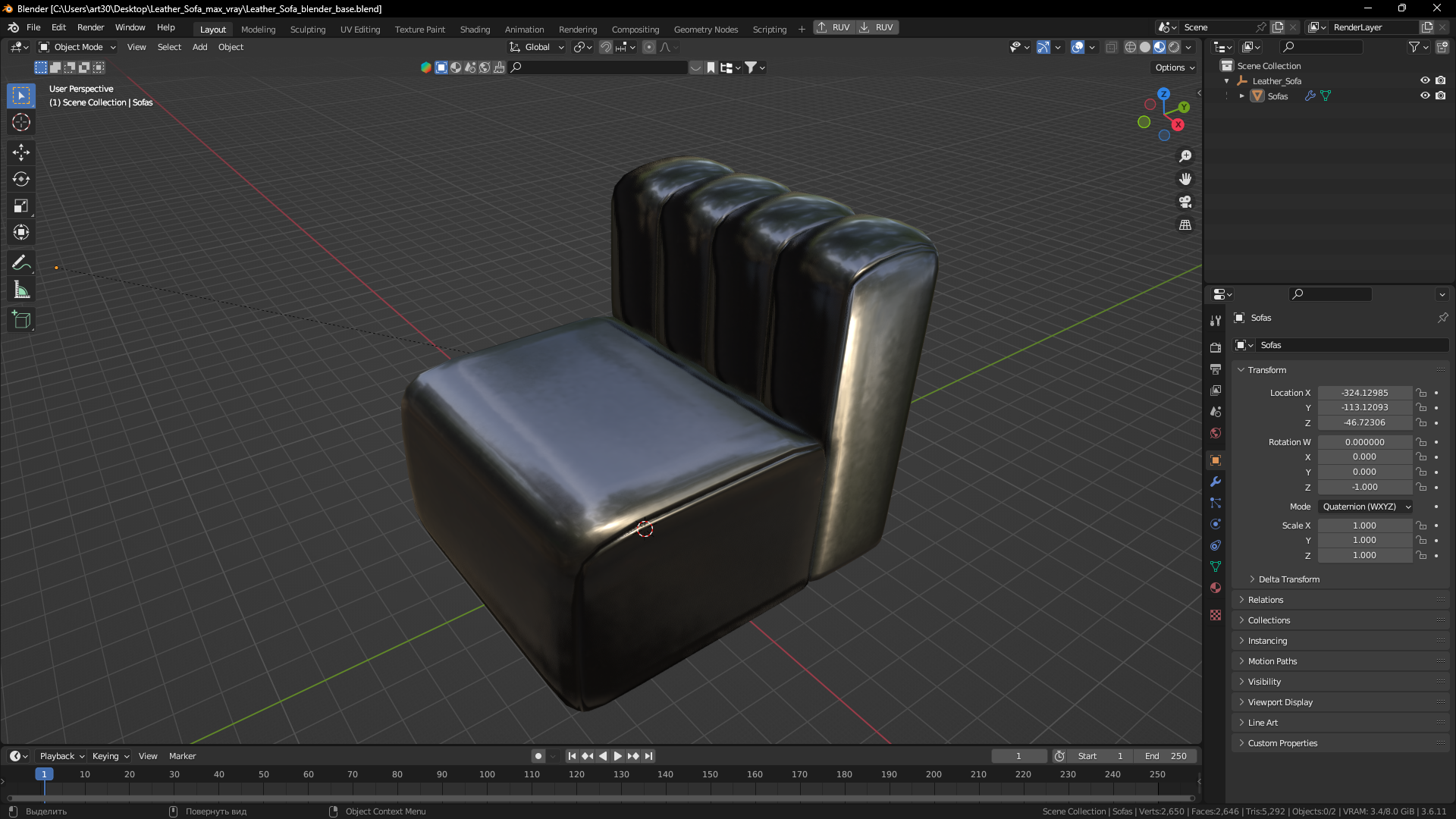Select the Scale tool
The image size is (1456, 819).
point(21,206)
